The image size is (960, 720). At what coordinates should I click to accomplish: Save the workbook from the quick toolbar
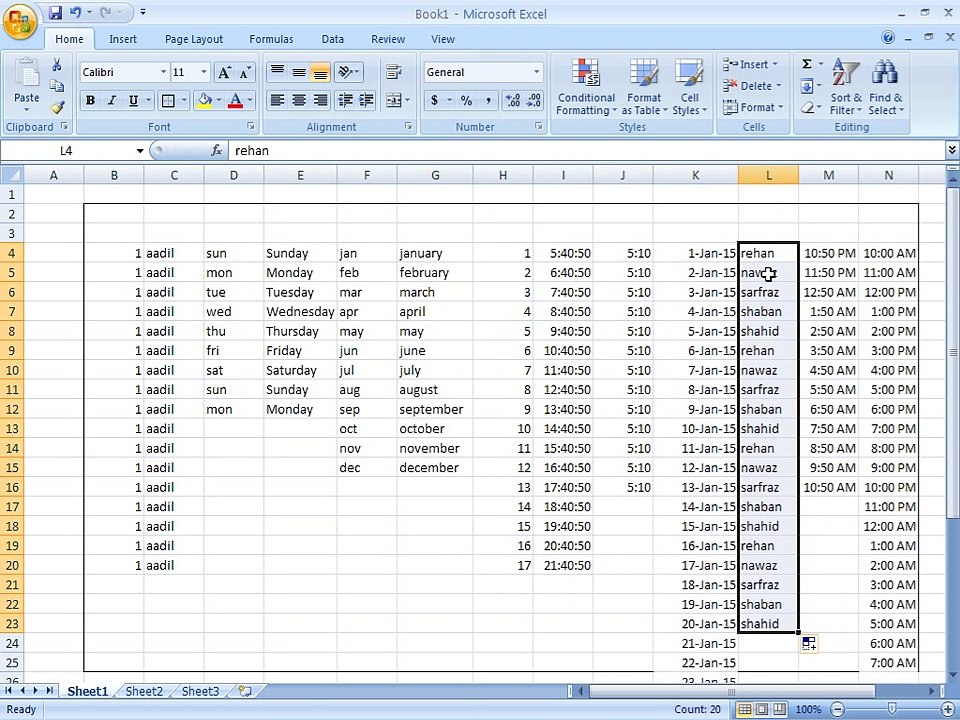pos(56,12)
